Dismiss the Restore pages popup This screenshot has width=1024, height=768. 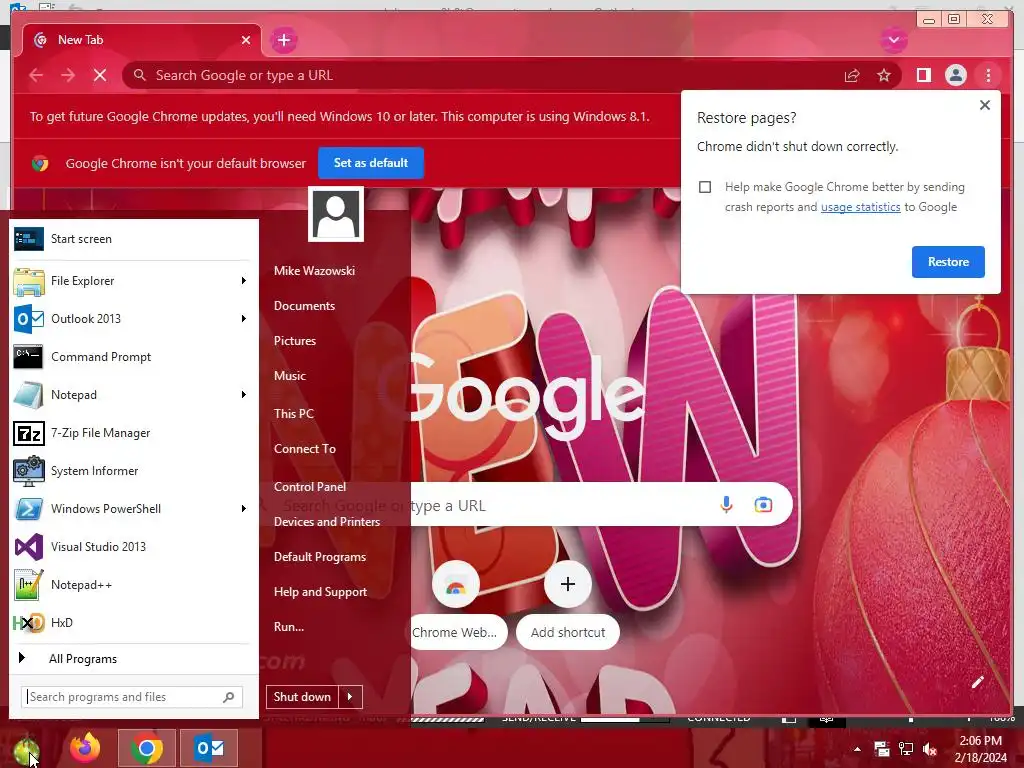985,105
